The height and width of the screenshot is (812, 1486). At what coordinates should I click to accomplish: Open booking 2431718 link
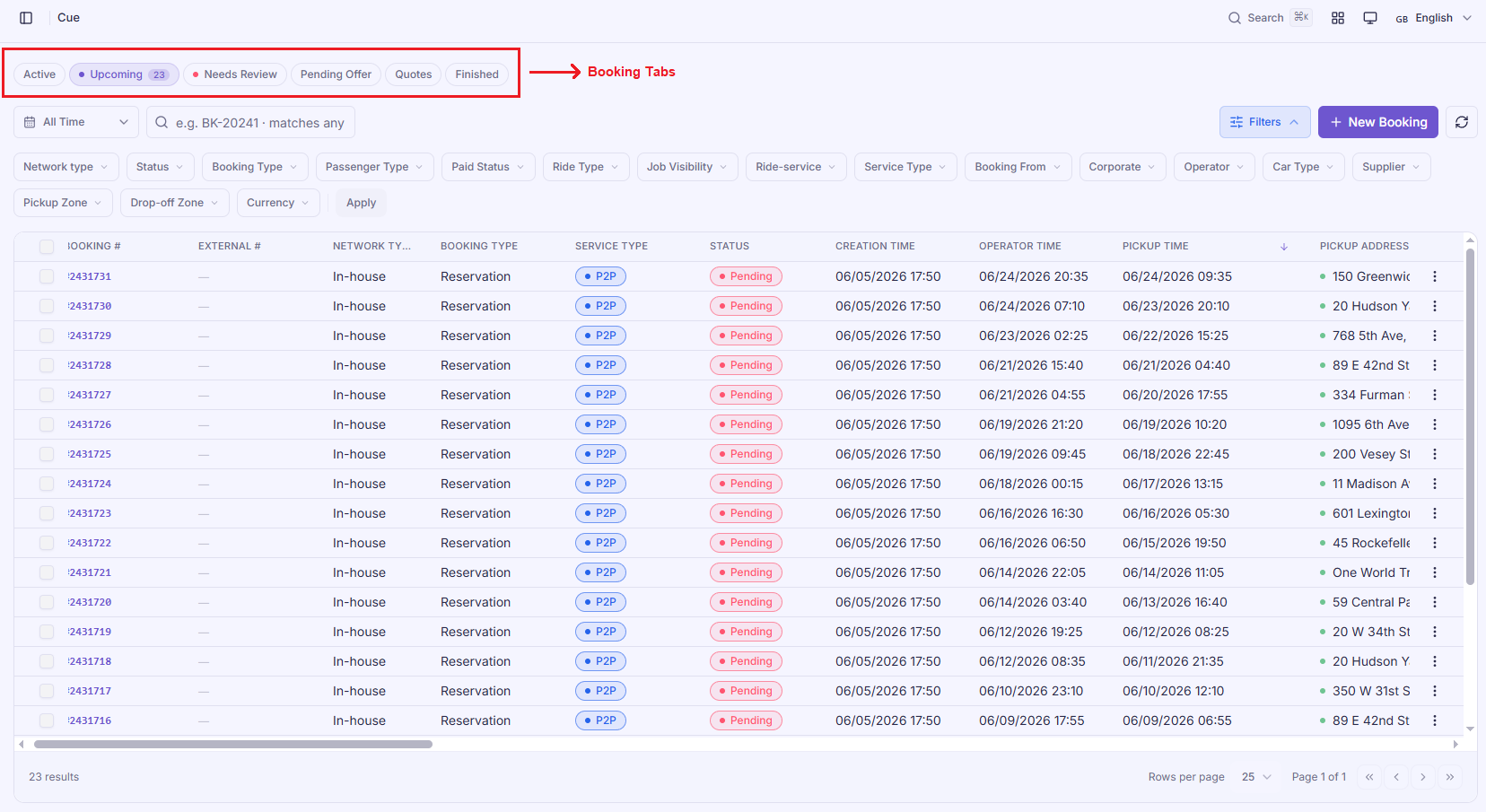click(90, 661)
